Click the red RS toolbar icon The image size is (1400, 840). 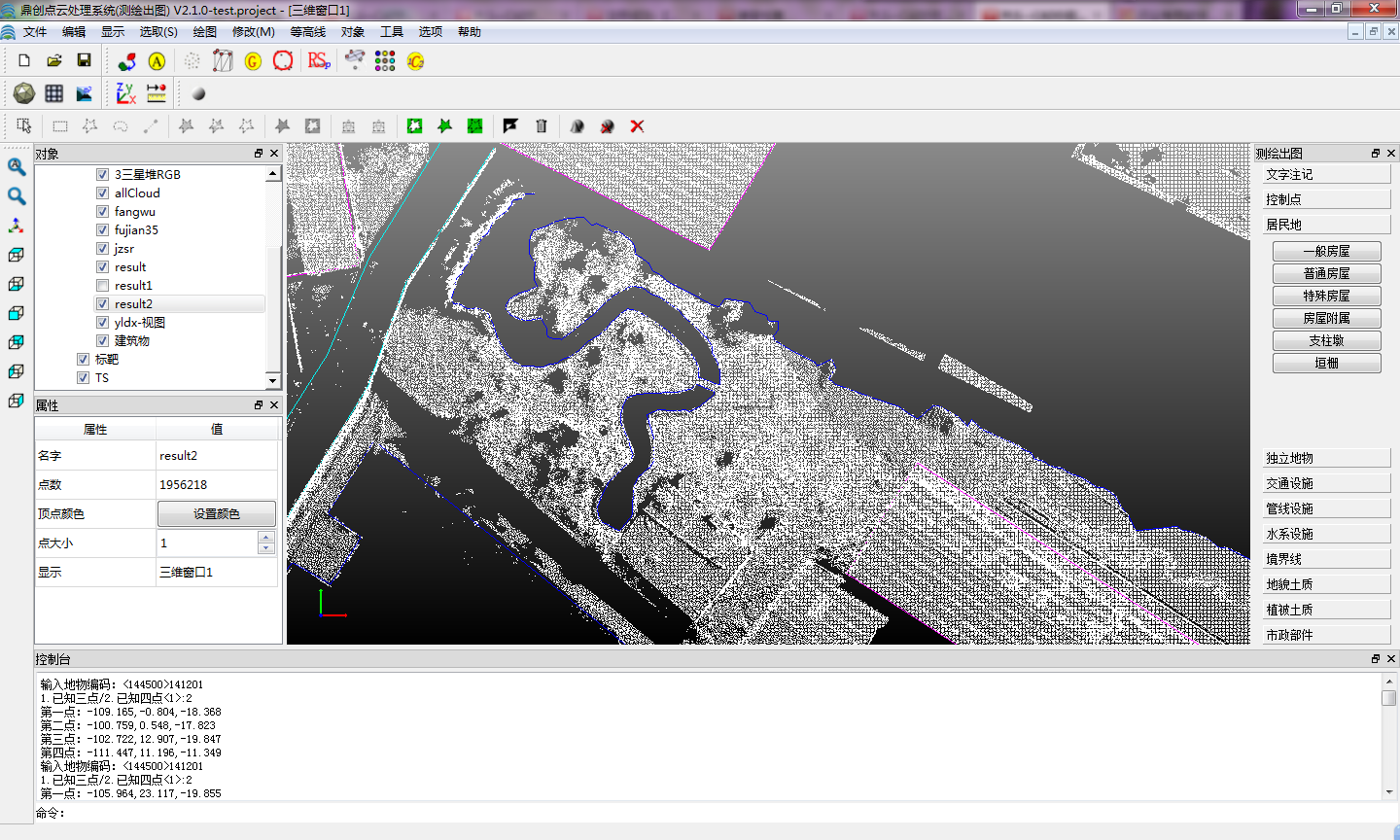point(319,60)
